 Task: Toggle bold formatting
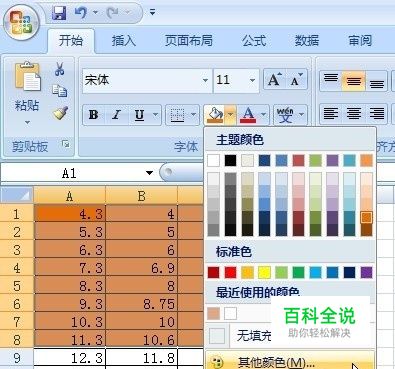(x=94, y=115)
